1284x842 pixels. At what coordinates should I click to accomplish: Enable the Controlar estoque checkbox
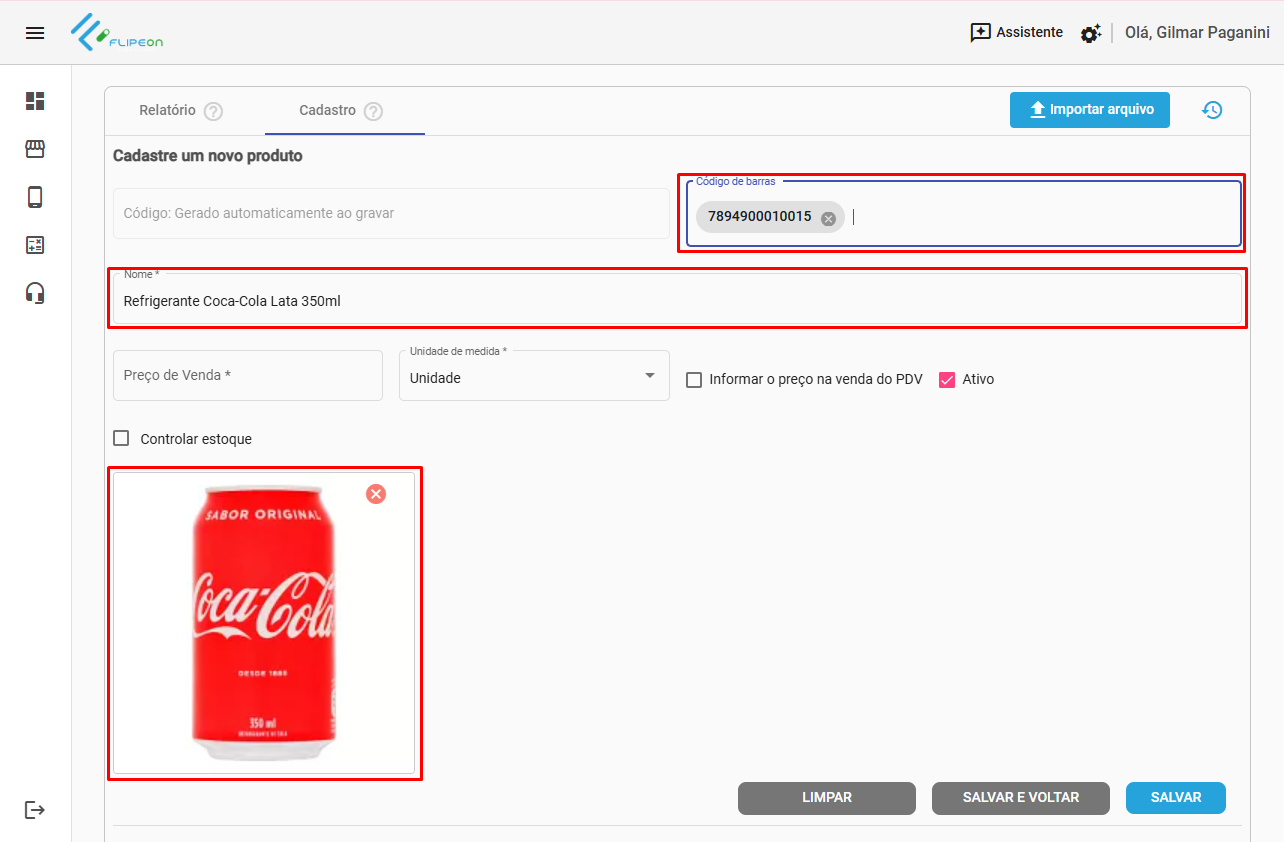pos(122,438)
